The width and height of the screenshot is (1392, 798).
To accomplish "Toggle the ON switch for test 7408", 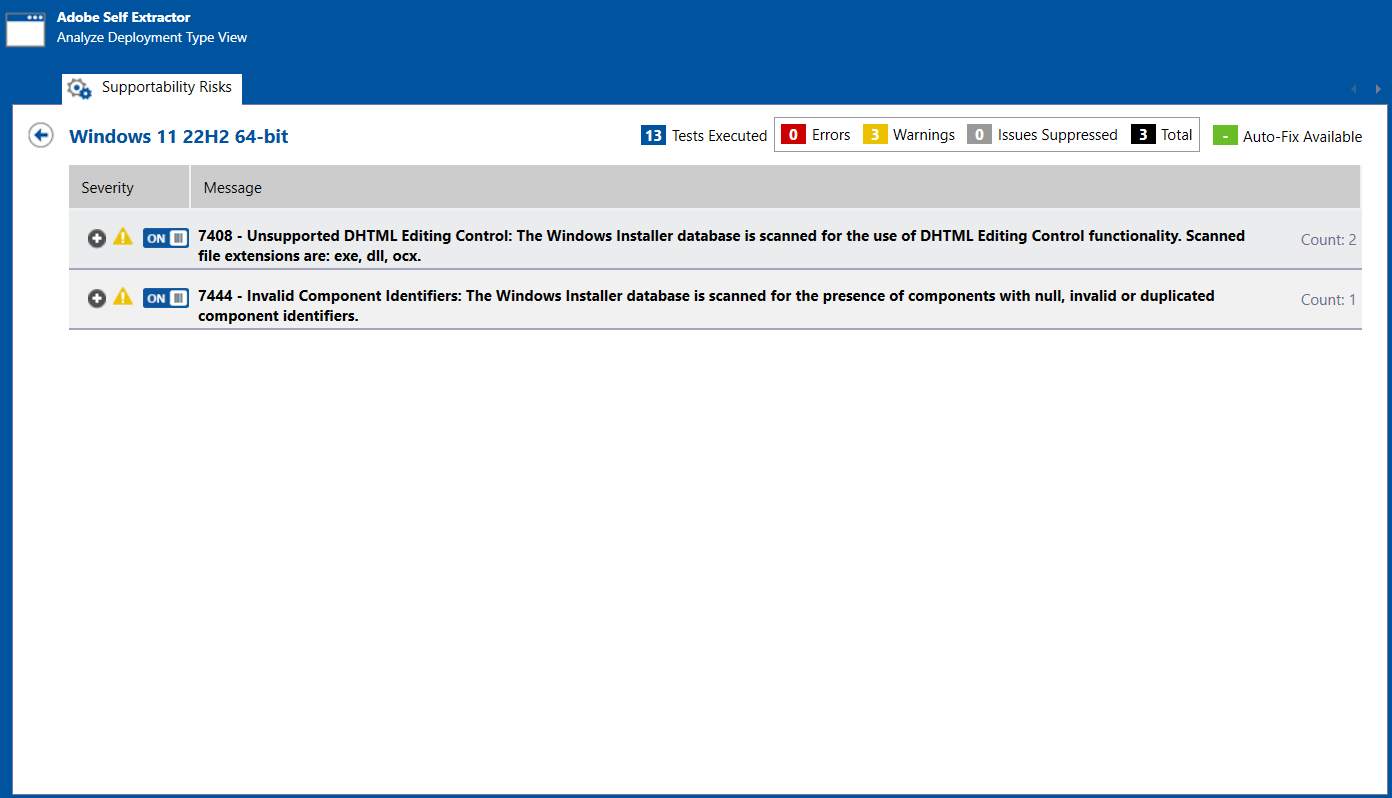I will (166, 238).
